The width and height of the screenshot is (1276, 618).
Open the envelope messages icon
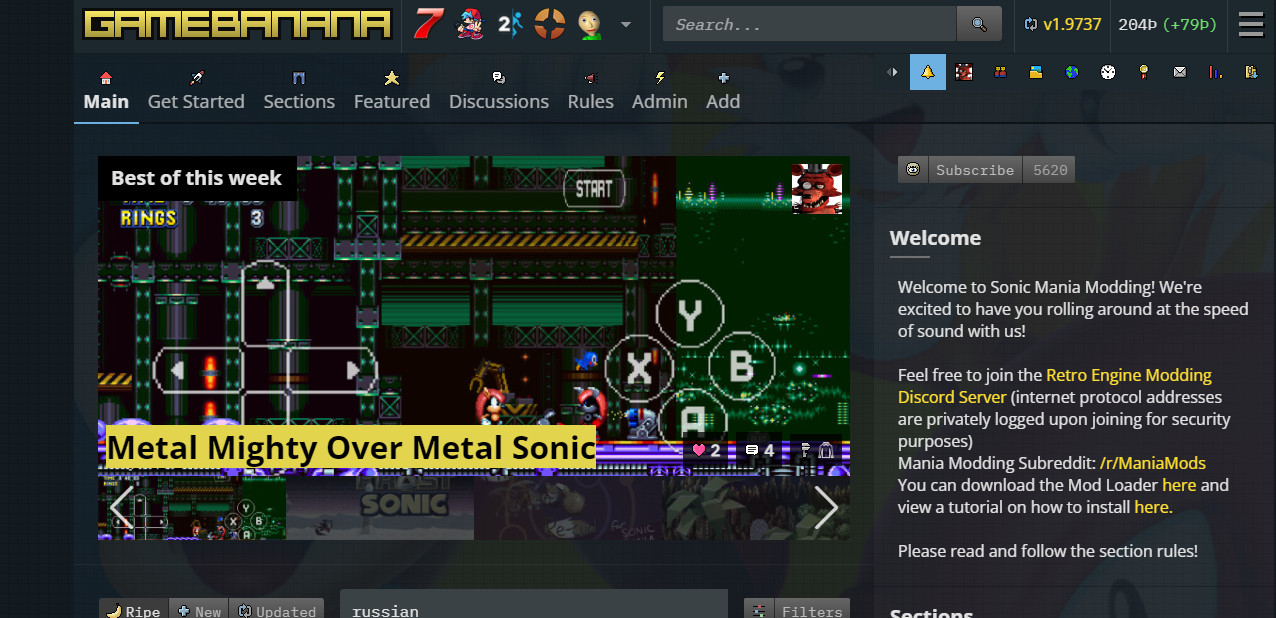coord(1179,71)
